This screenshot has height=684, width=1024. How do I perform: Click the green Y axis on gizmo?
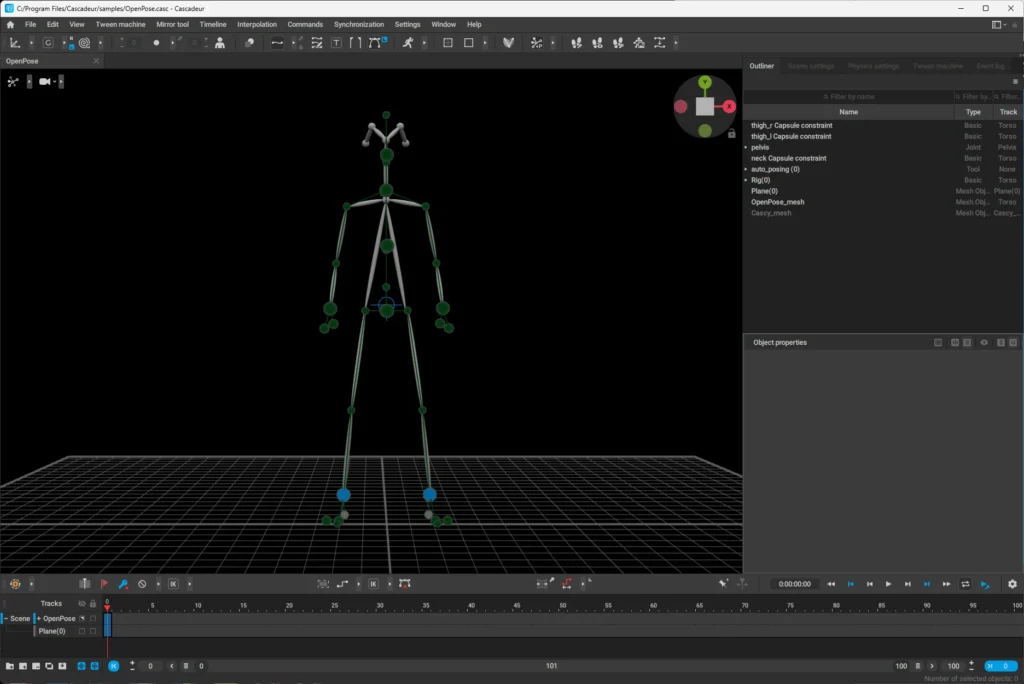(705, 81)
